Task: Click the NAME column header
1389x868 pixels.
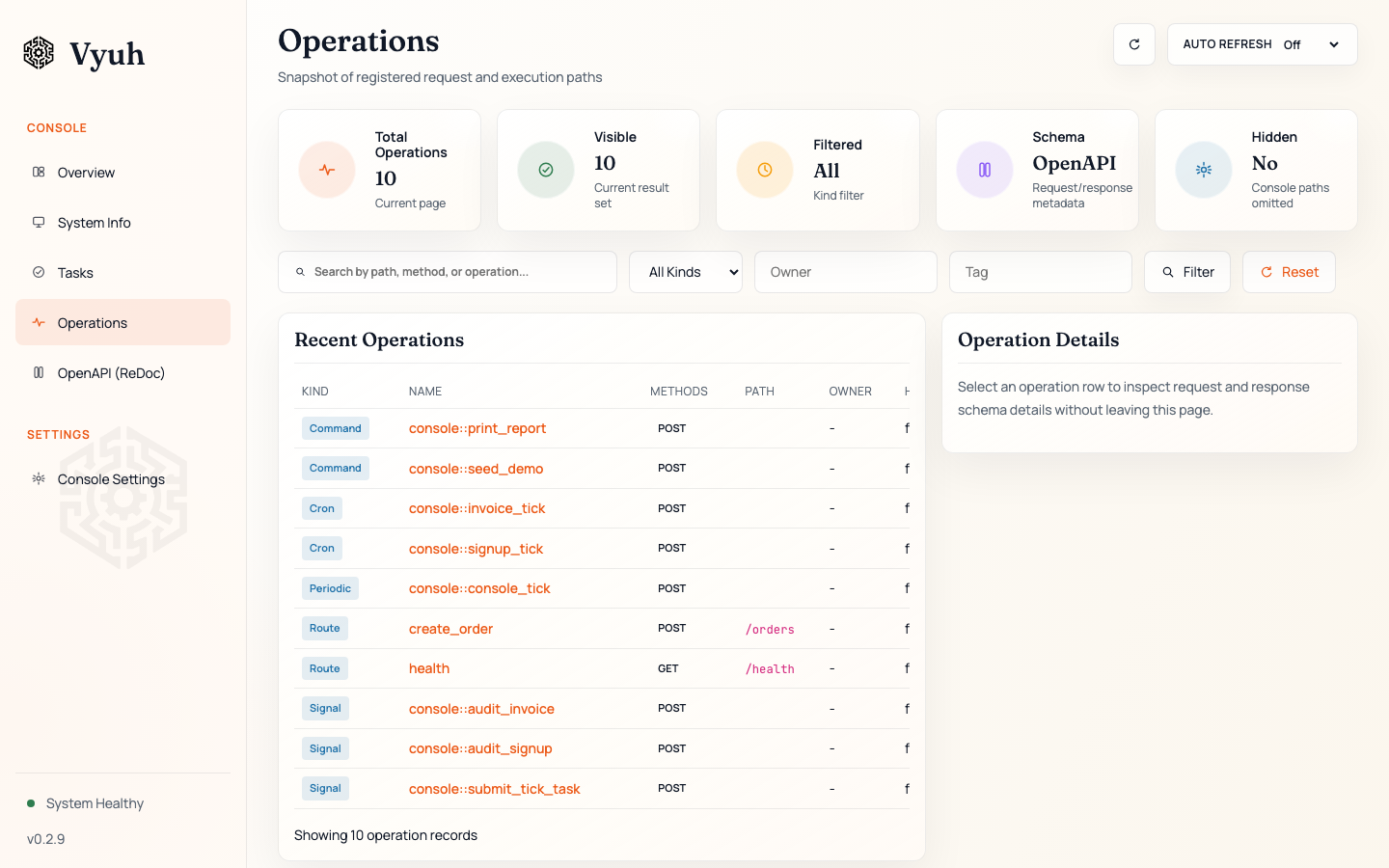Action: pos(425,392)
